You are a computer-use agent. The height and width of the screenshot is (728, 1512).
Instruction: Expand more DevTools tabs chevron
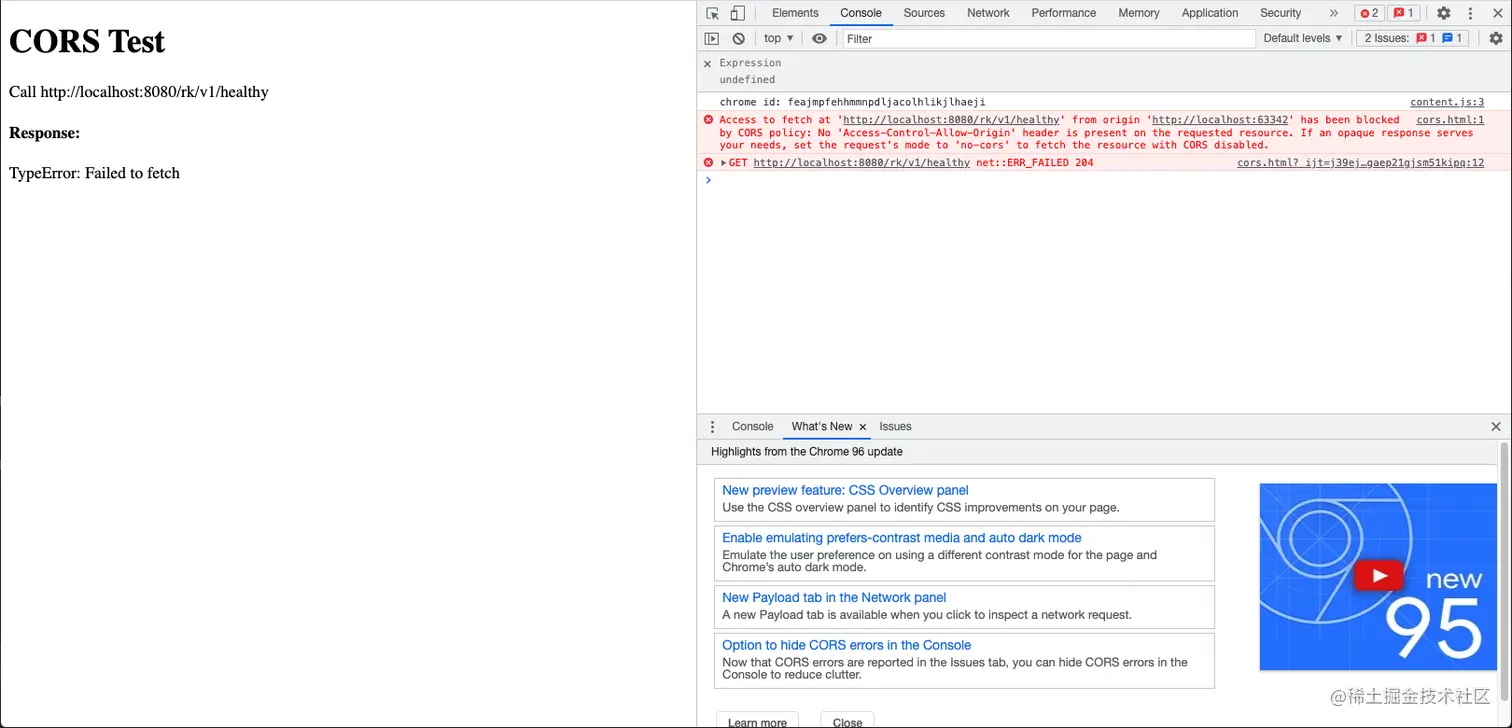[1333, 13]
